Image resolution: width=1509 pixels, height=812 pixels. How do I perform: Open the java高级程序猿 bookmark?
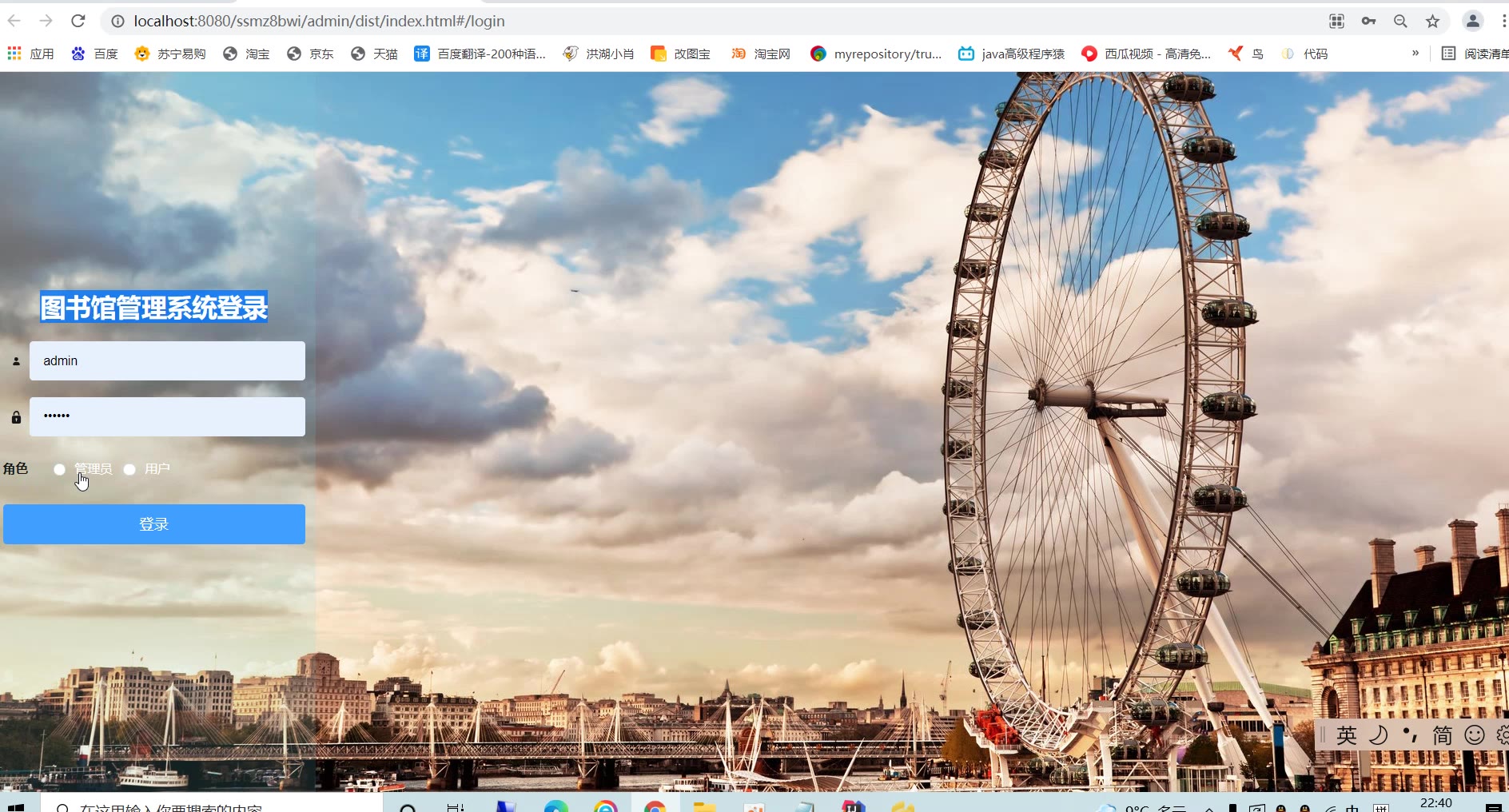point(1011,54)
